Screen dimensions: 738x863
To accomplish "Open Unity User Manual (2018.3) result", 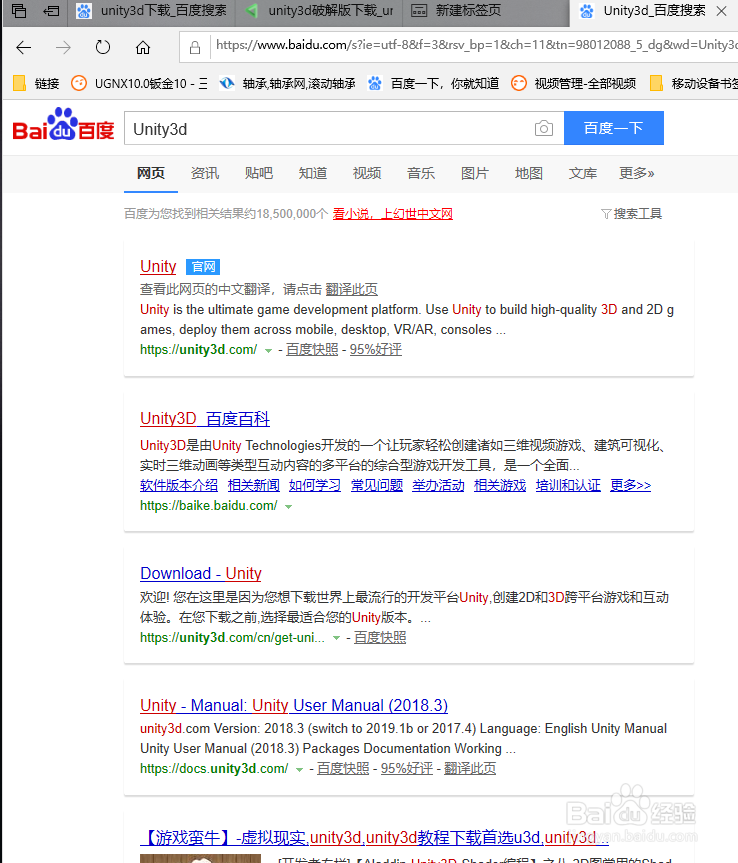I will point(294,706).
